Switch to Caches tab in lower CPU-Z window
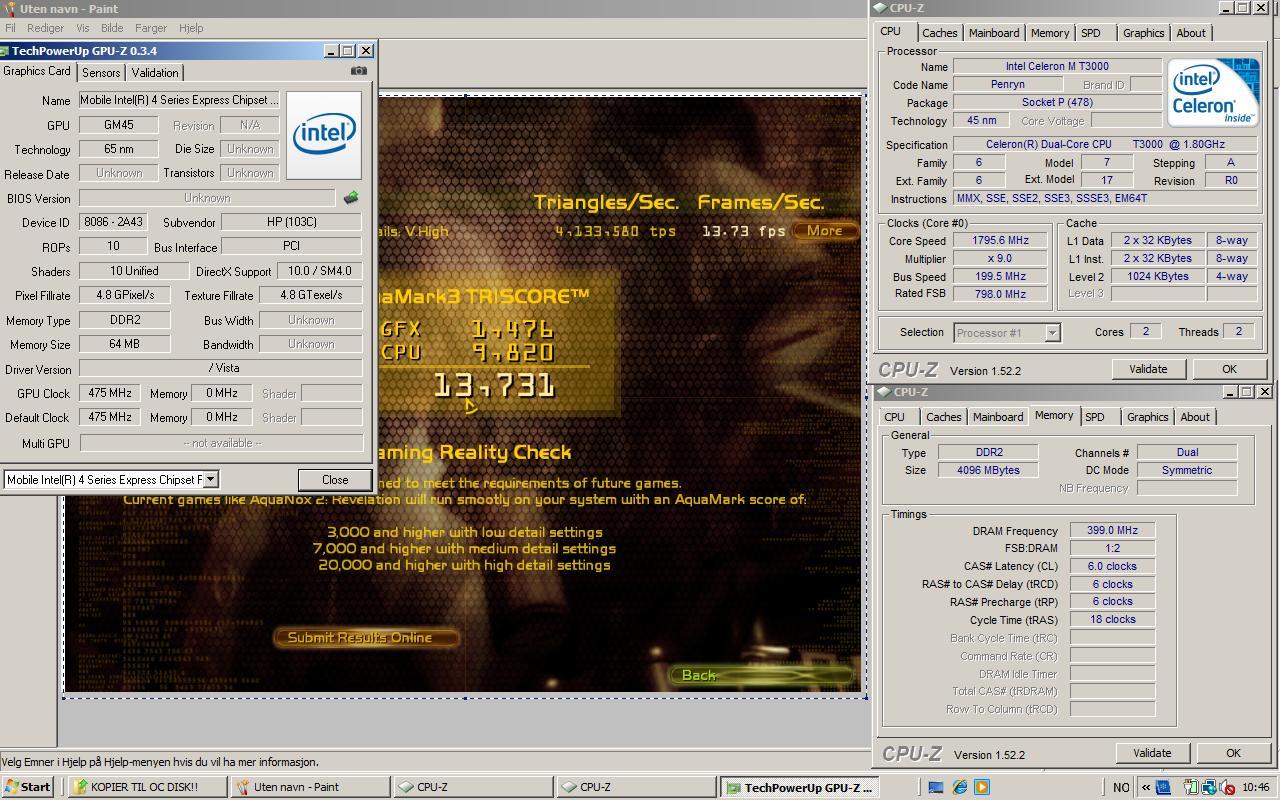Viewport: 1280px width, 800px height. 944,417
